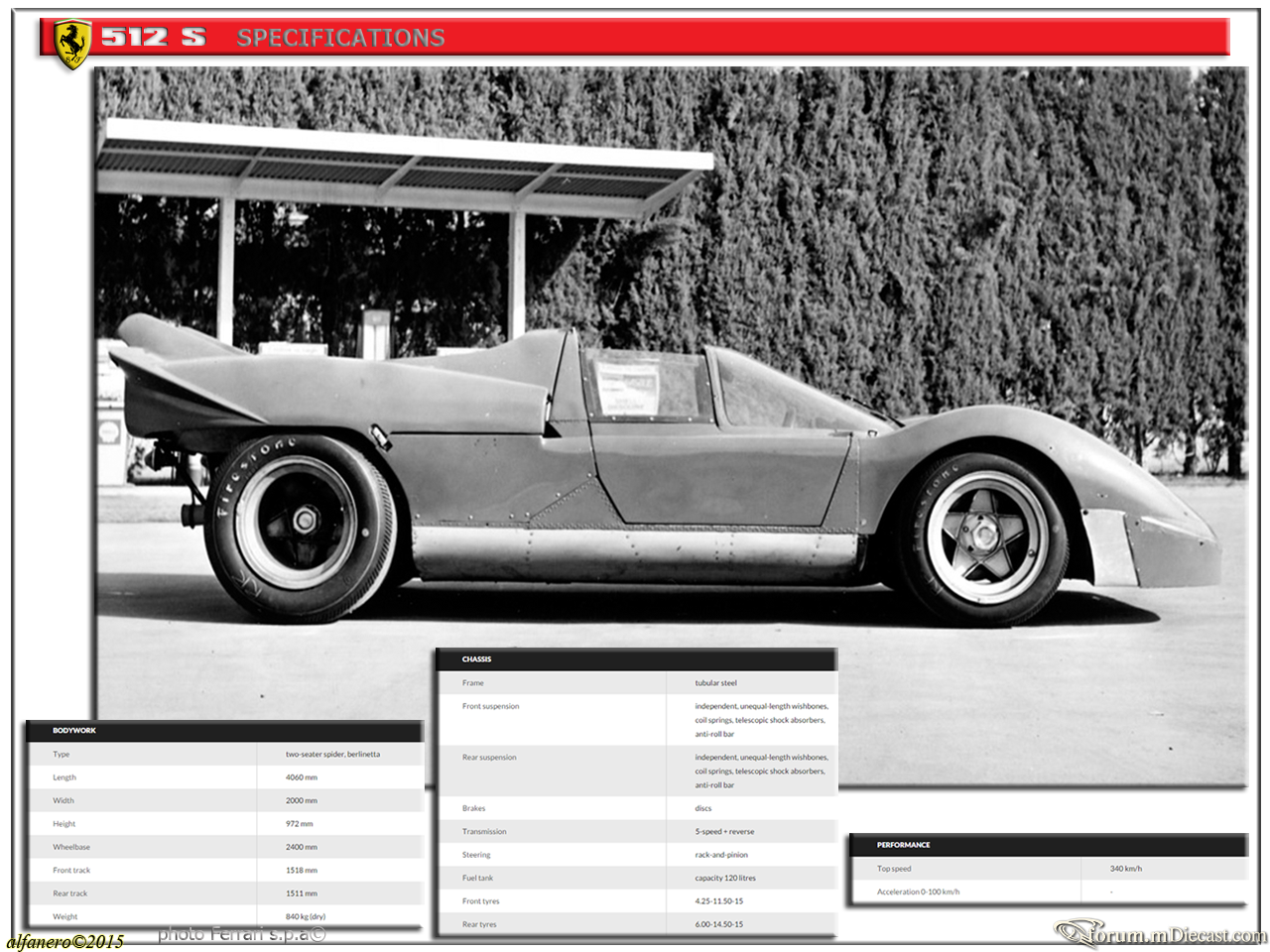Click the "rack-and-pinion" steering value
The width and height of the screenshot is (1270, 952).
(722, 855)
